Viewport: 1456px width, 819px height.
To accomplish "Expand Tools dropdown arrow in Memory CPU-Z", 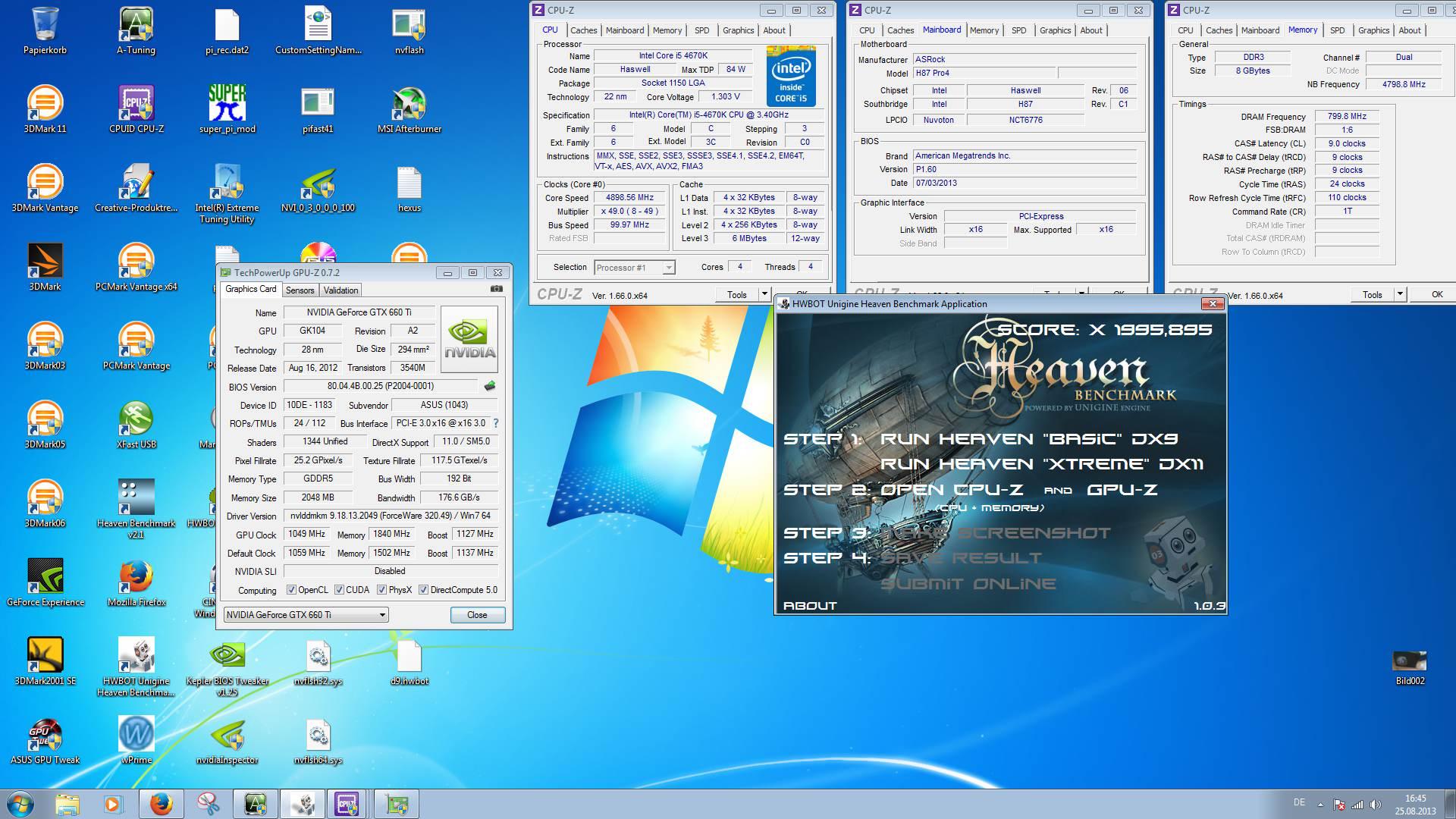I will pyautogui.click(x=1400, y=294).
